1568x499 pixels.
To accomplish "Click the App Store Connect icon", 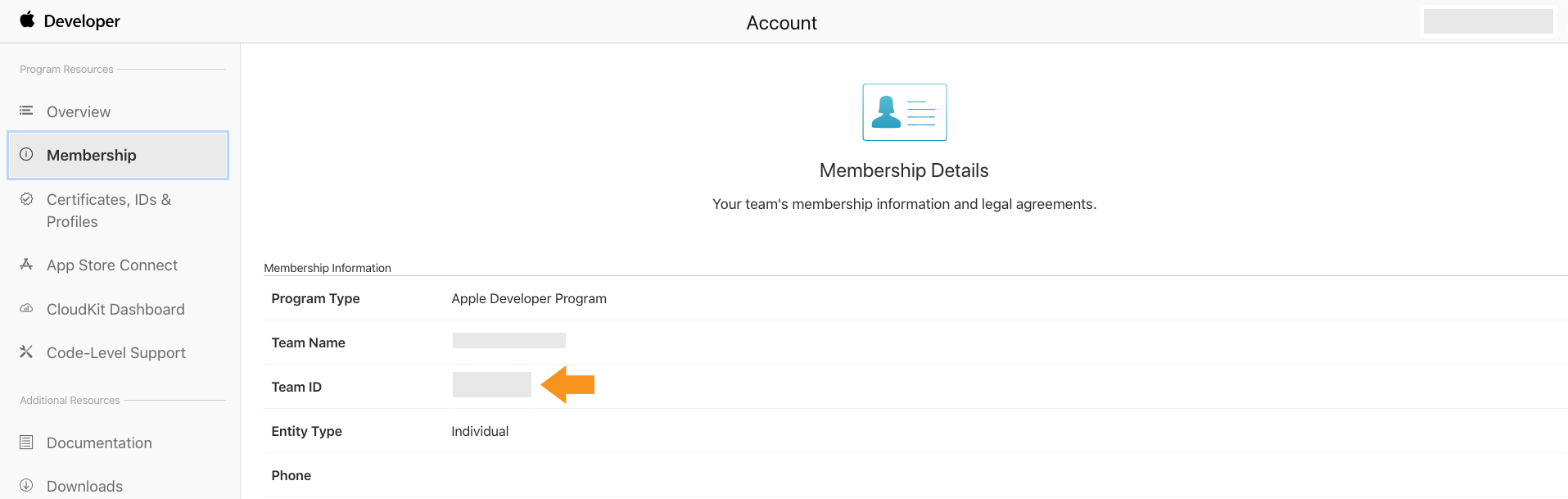I will [x=26, y=264].
